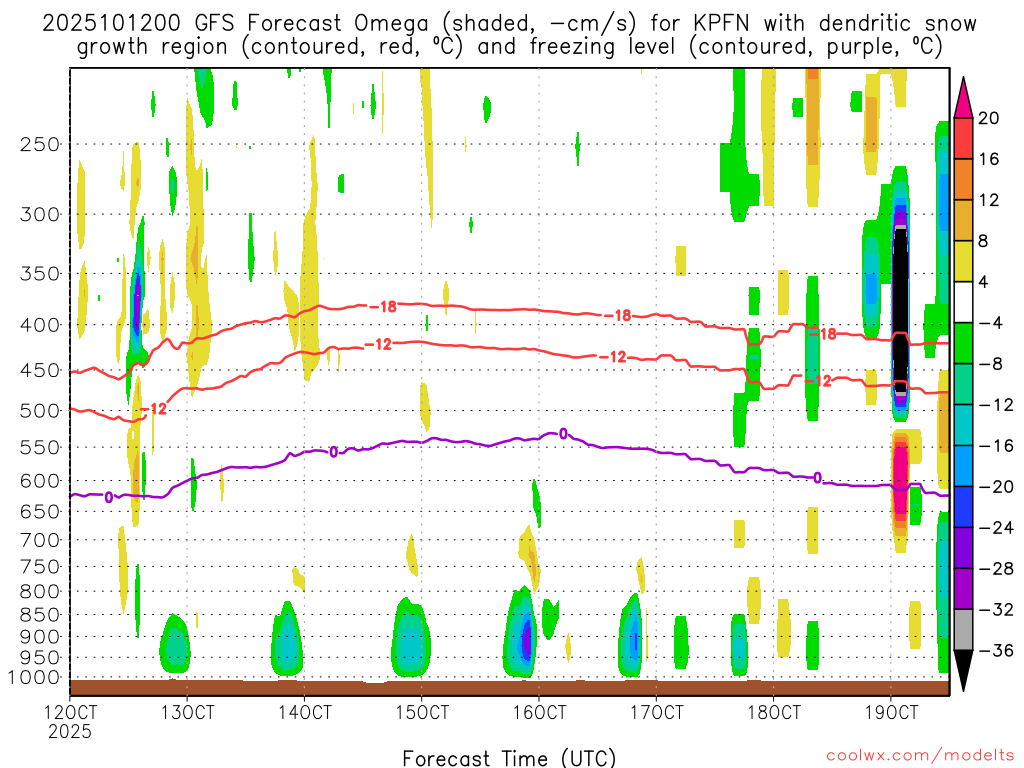
Task: Click the 500 pressure level label
Action: coord(40,411)
